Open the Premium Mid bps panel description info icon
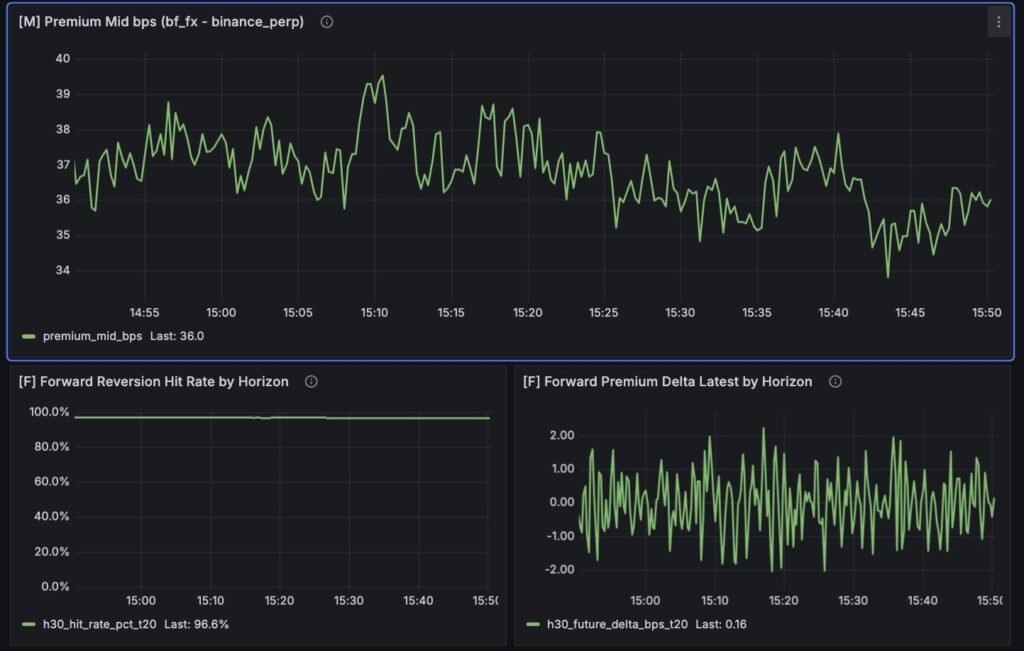This screenshot has width=1024, height=651. point(326,22)
